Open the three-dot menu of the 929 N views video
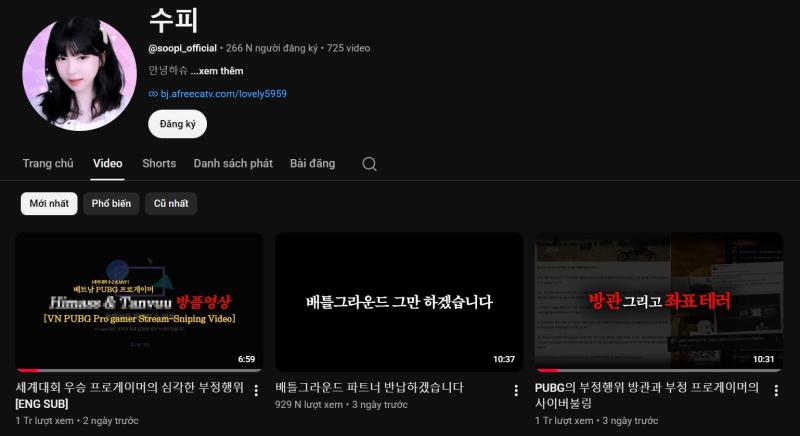 516,391
